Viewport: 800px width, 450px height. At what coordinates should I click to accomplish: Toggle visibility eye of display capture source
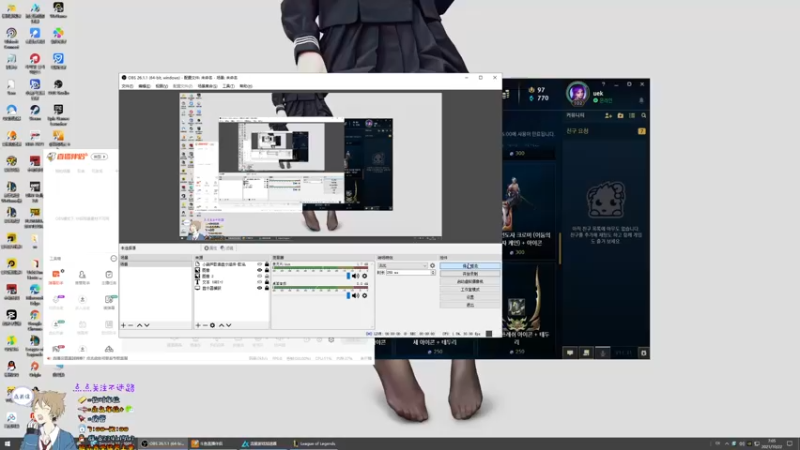point(259,288)
